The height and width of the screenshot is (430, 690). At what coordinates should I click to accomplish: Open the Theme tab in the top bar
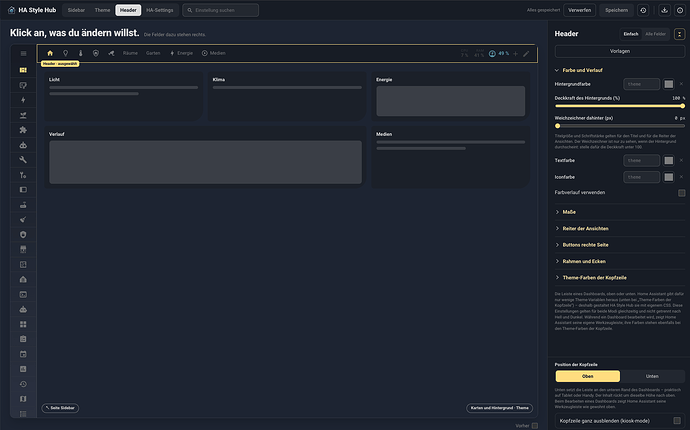[x=103, y=10]
